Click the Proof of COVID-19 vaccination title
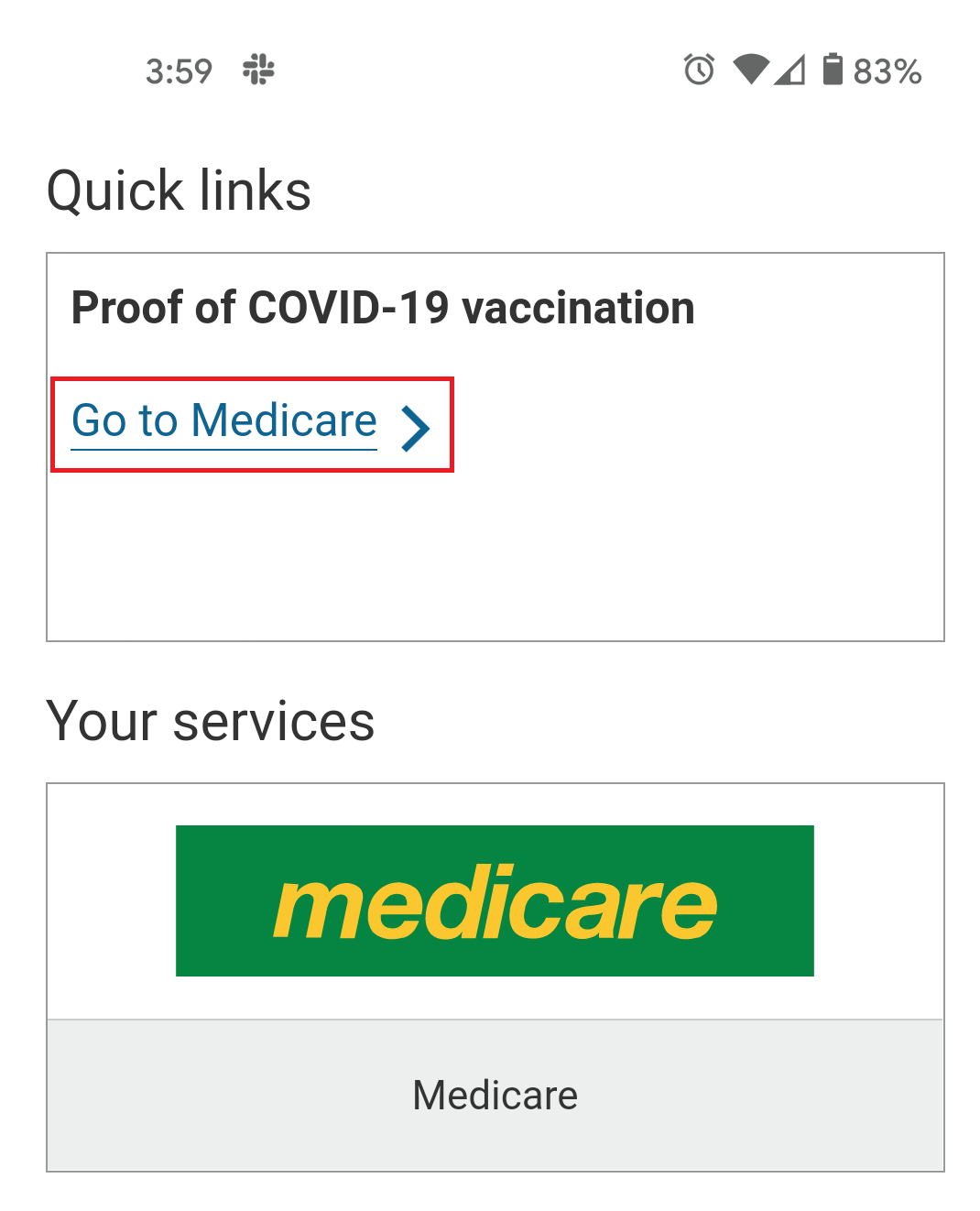The height and width of the screenshot is (1211, 980). pyautogui.click(x=383, y=308)
